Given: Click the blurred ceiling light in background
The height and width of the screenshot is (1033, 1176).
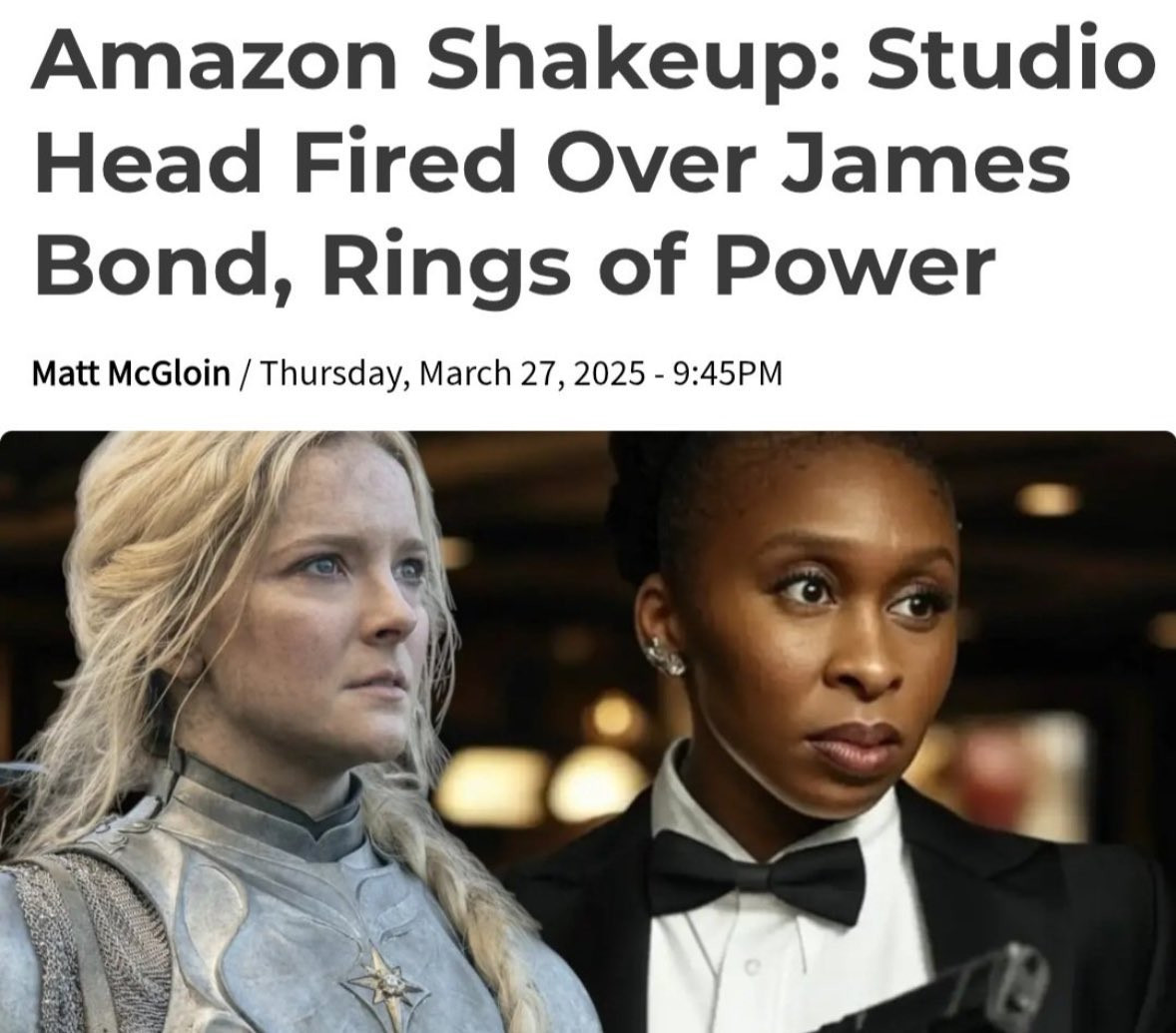Looking at the screenshot, I should [1050, 498].
